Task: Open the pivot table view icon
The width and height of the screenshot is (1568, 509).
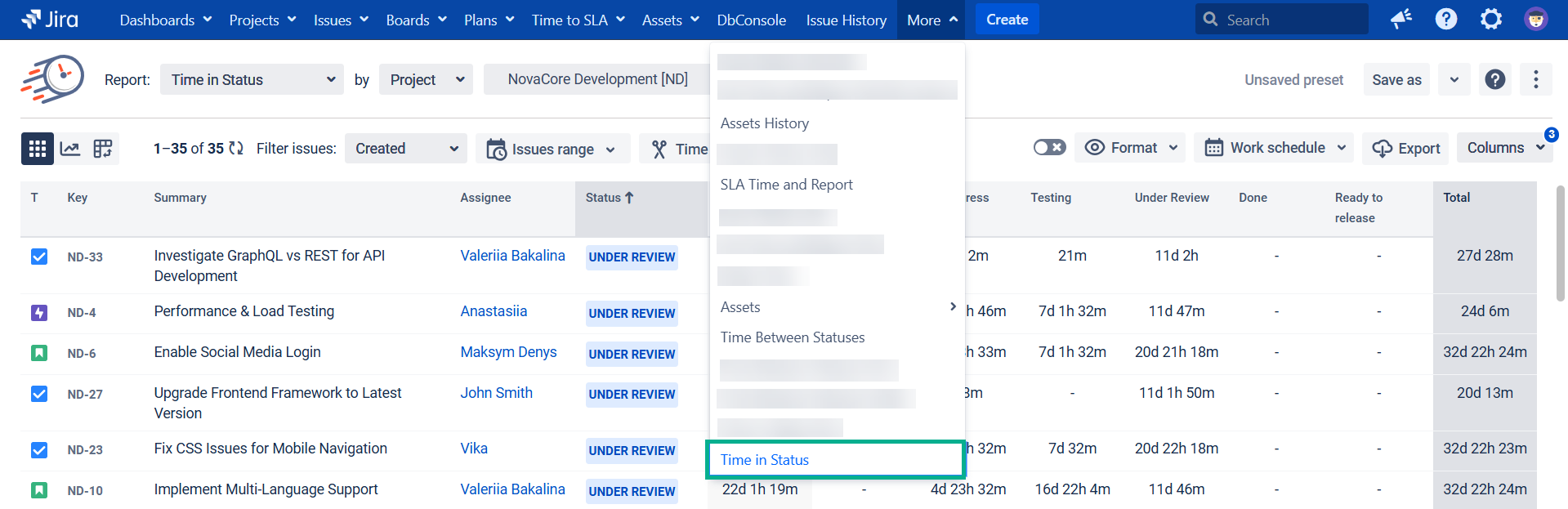Action: [x=103, y=149]
